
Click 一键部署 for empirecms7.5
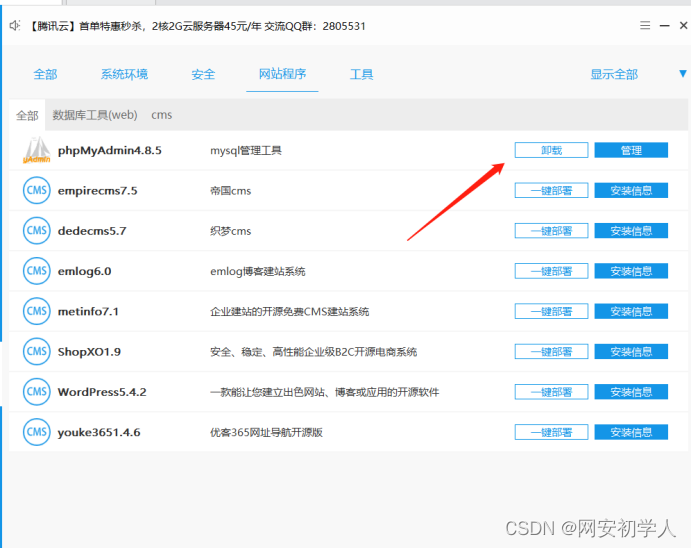(551, 191)
